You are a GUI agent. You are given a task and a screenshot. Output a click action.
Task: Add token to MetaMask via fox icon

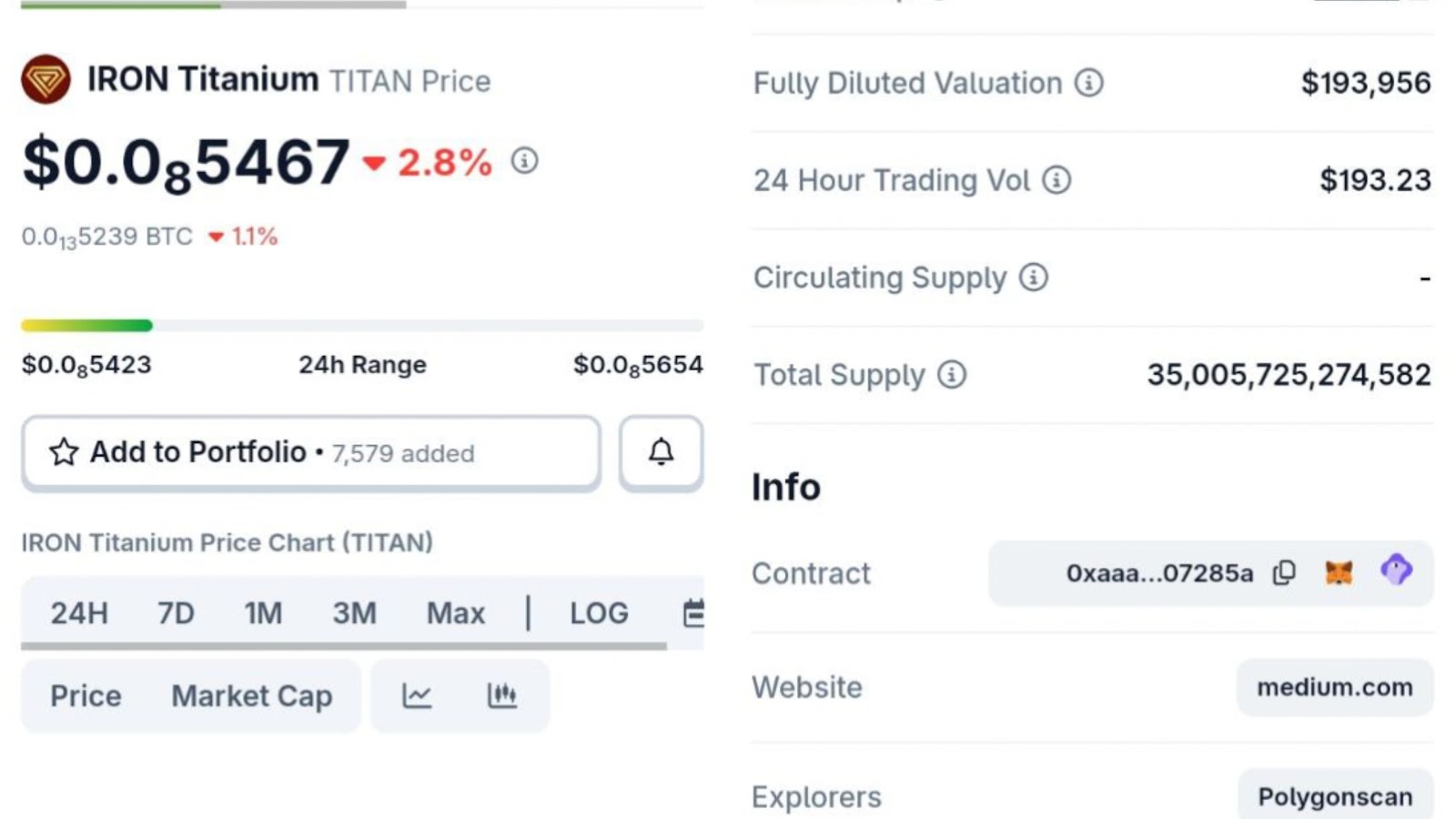coord(1339,572)
